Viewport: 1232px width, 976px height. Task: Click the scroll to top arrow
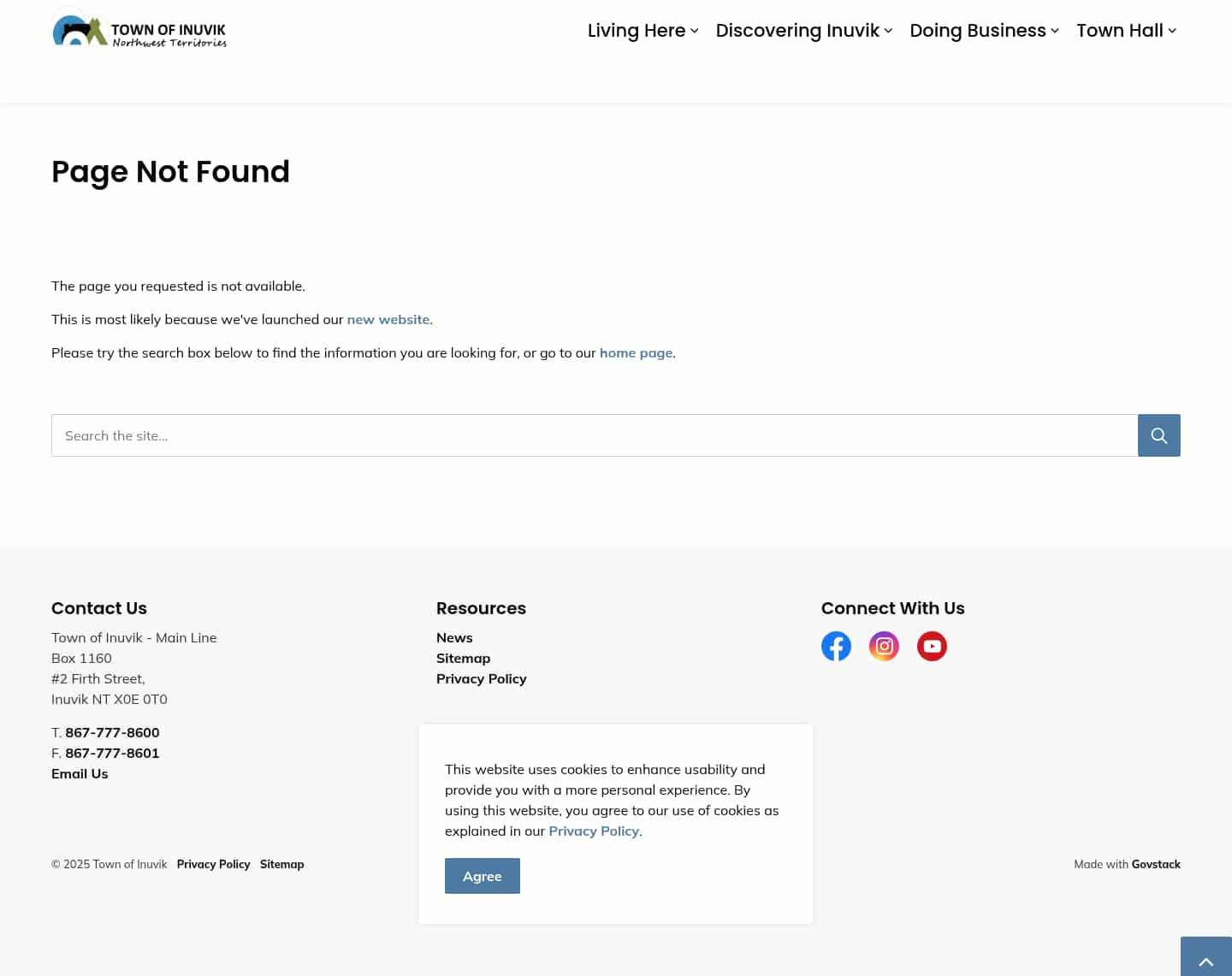(1206, 962)
